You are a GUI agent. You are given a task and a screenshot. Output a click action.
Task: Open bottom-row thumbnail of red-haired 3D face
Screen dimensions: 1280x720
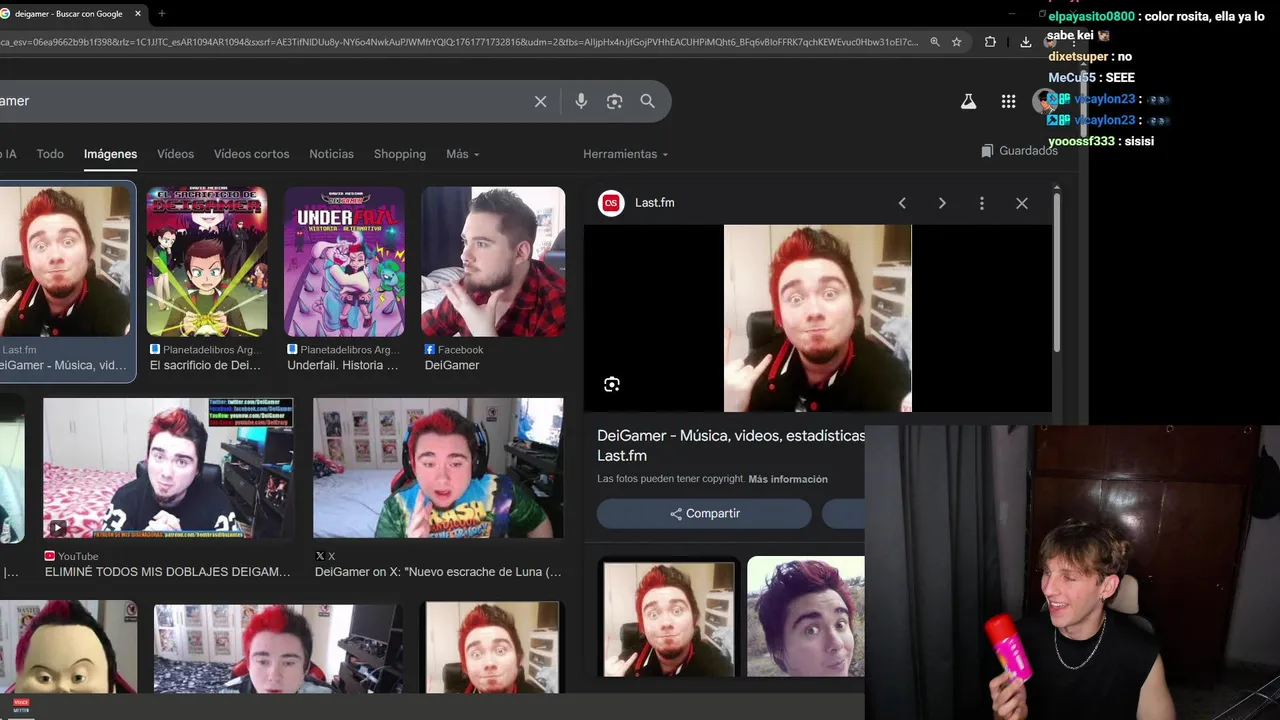point(68,646)
